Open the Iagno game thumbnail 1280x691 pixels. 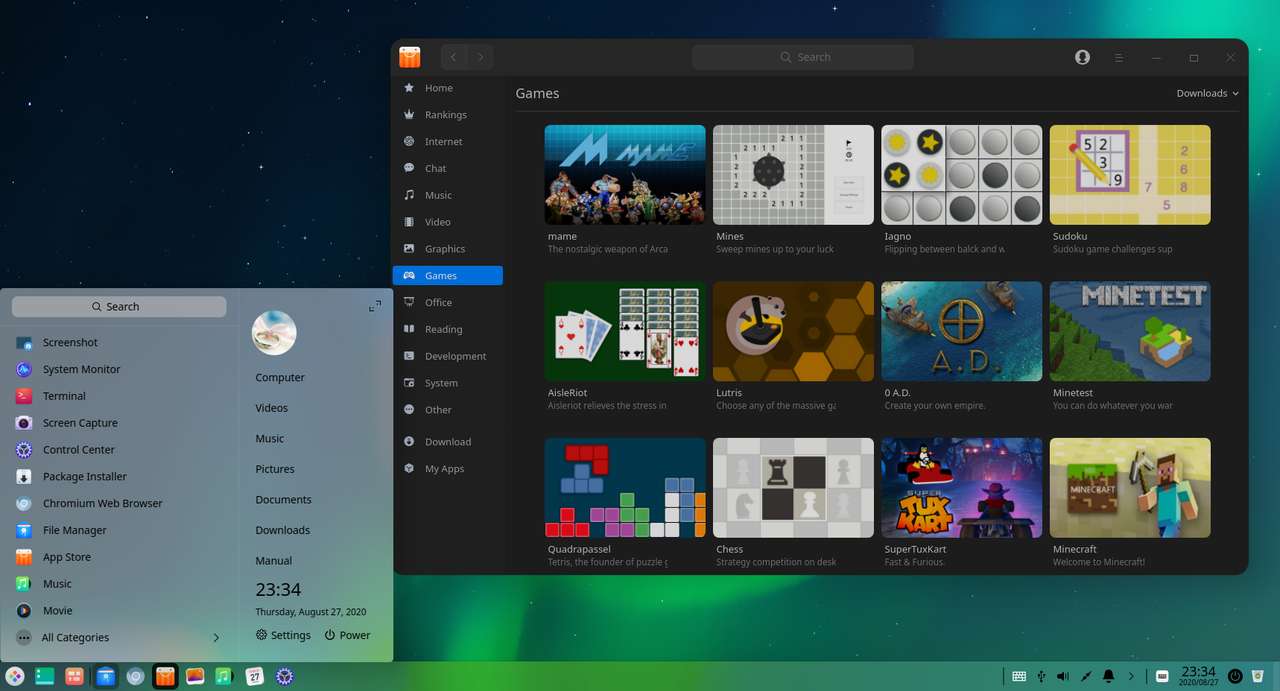[x=961, y=175]
